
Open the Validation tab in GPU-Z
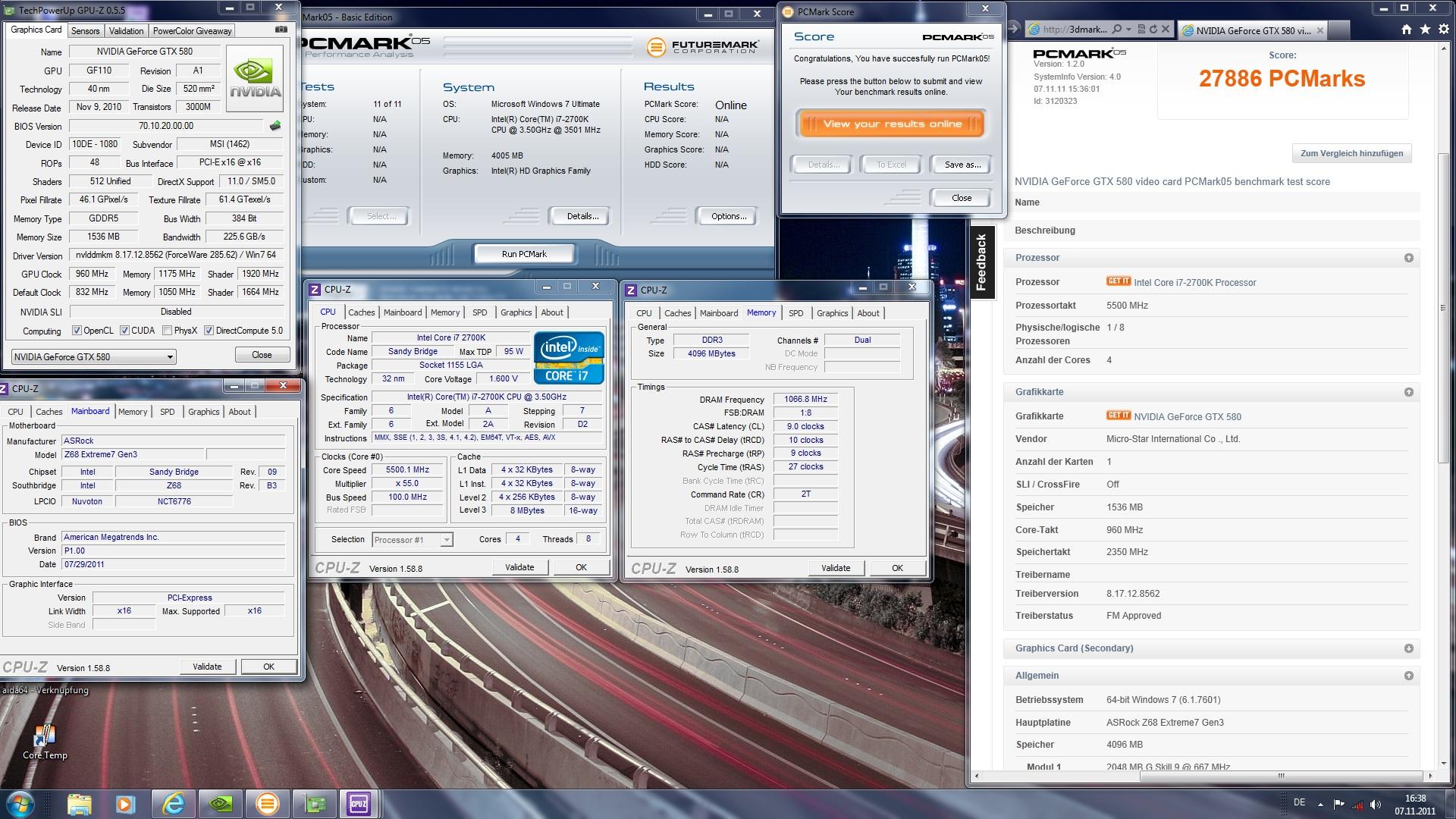point(126,31)
